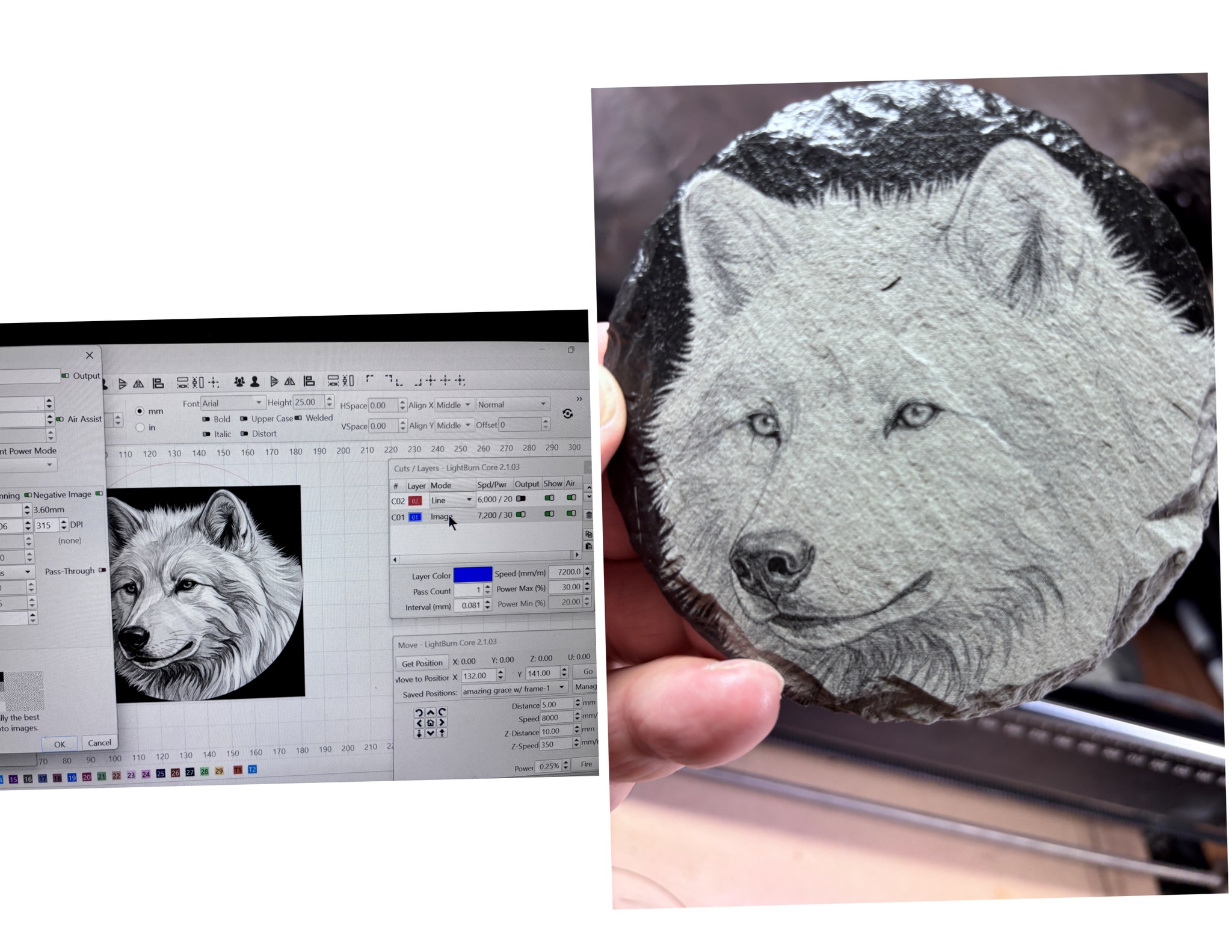Jog the laser up with the up arrow
The height and width of the screenshot is (952, 1232).
(x=431, y=713)
